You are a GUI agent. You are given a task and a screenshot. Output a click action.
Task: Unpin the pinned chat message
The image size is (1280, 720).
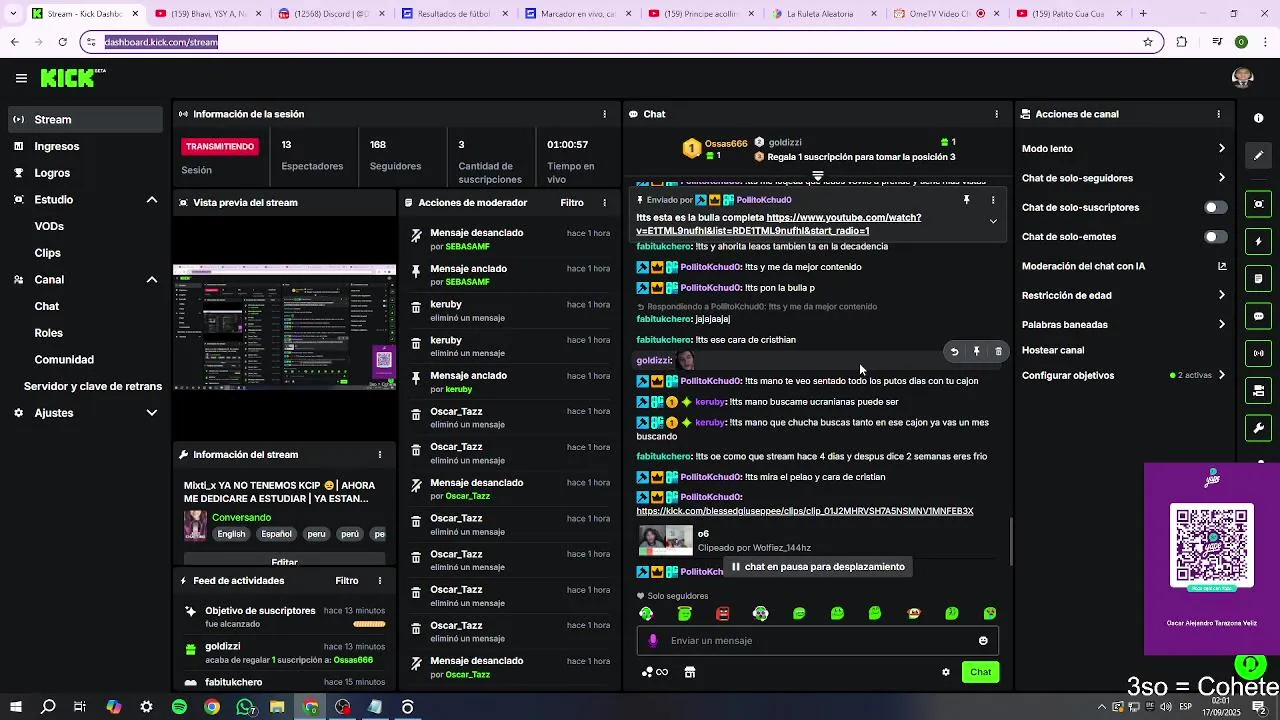[966, 200]
